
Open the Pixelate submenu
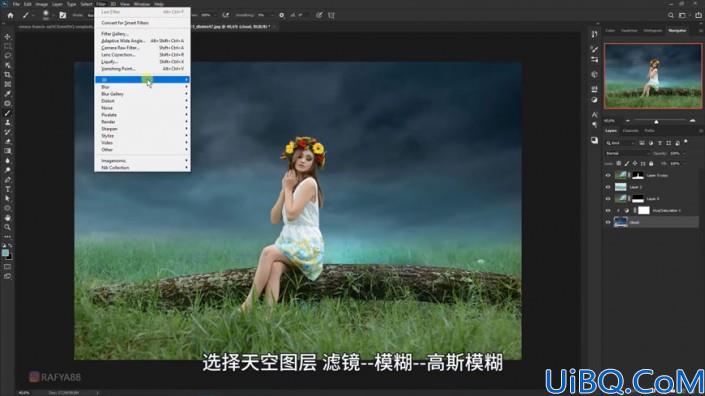[x=143, y=115]
